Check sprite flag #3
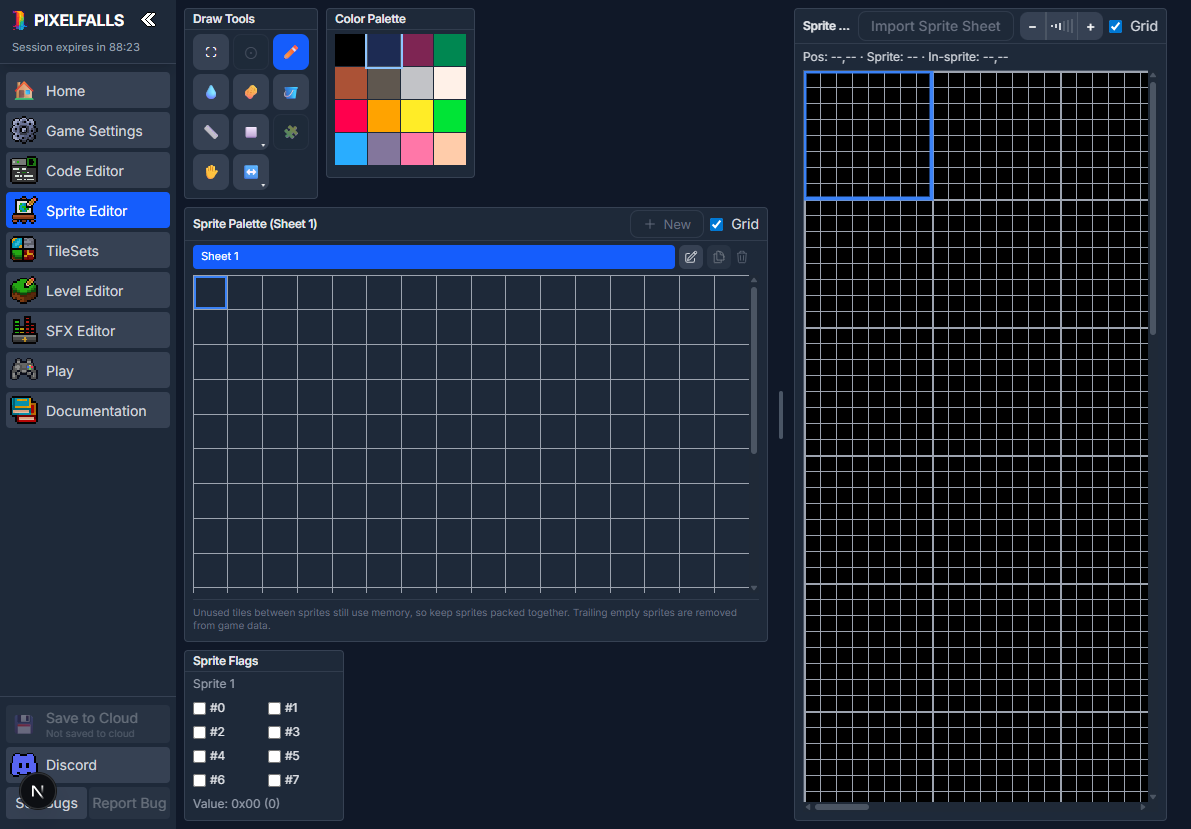The height and width of the screenshot is (829, 1191). point(274,732)
